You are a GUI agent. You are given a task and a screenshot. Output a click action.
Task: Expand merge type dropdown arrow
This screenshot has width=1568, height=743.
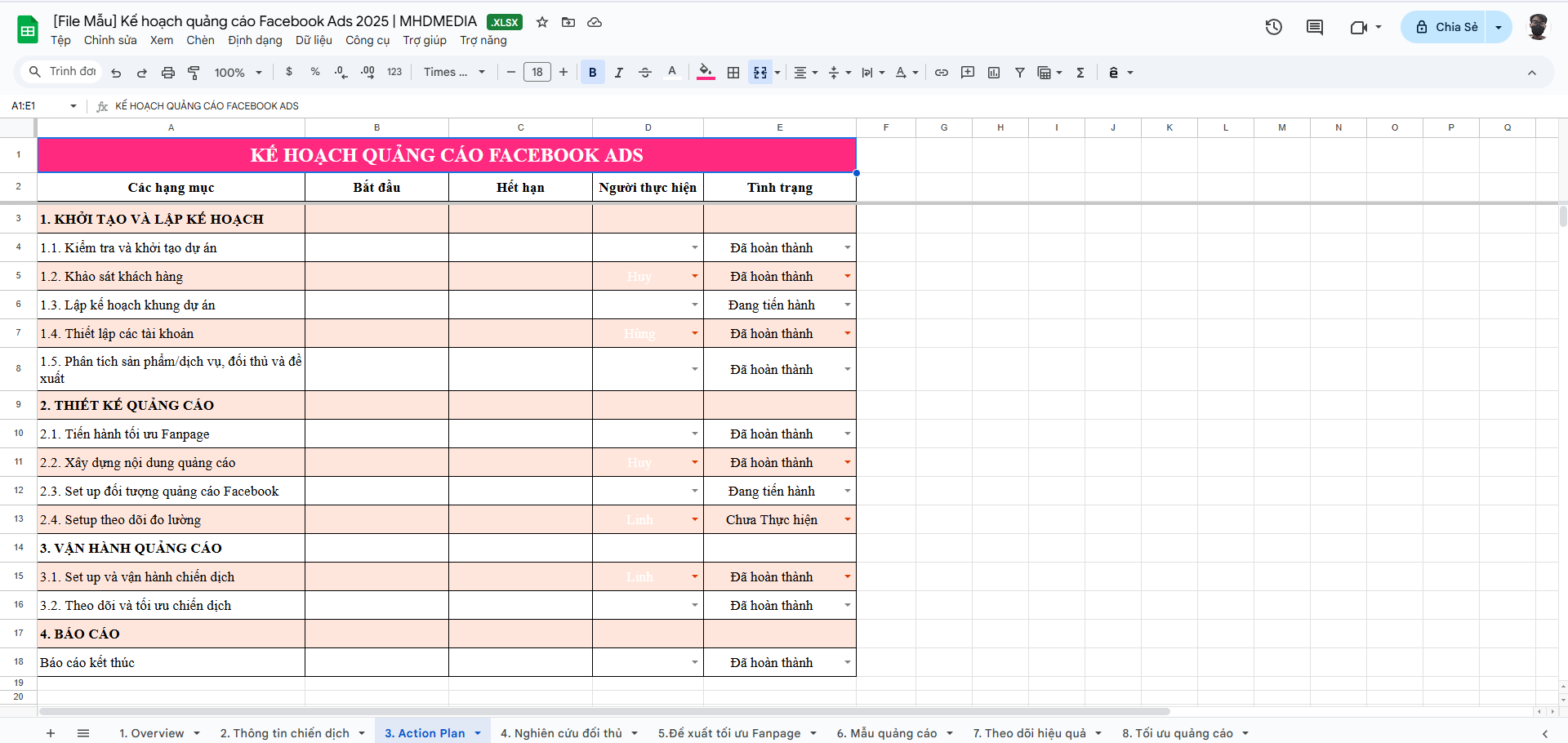(x=777, y=73)
